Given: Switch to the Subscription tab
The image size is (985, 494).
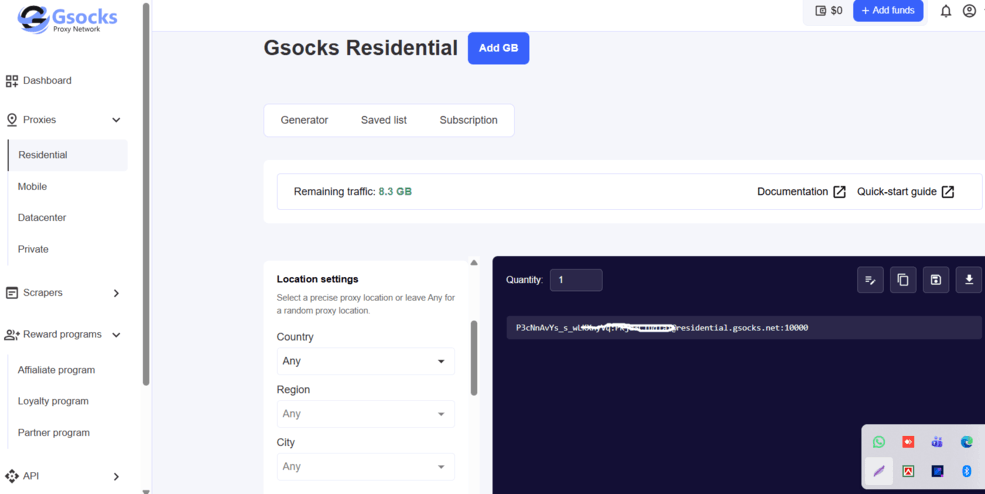Looking at the screenshot, I should point(469,120).
